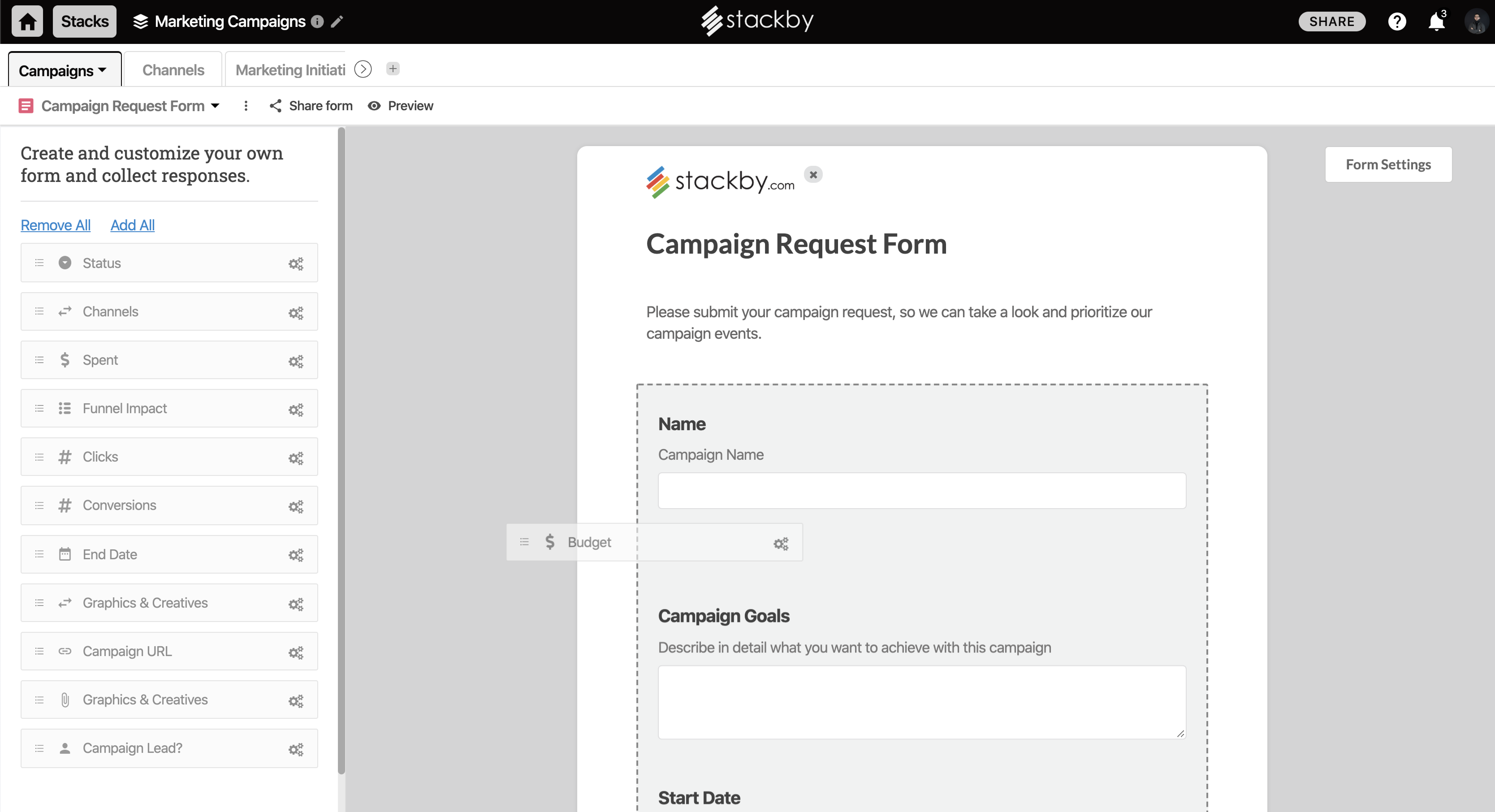Click the right chevron to scroll table tabs
The image size is (1495, 812).
[363, 69]
